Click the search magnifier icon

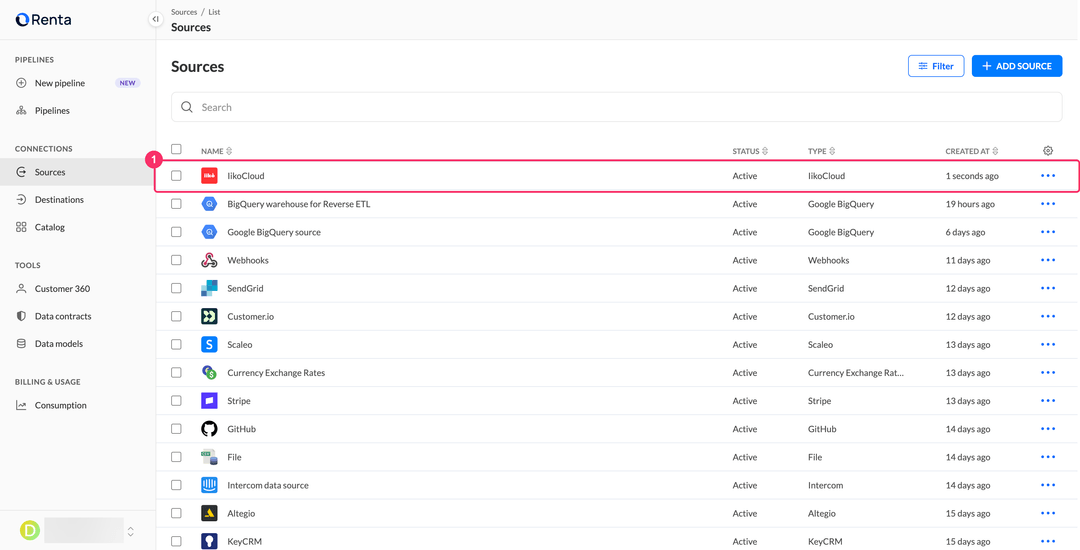pyautogui.click(x=187, y=107)
